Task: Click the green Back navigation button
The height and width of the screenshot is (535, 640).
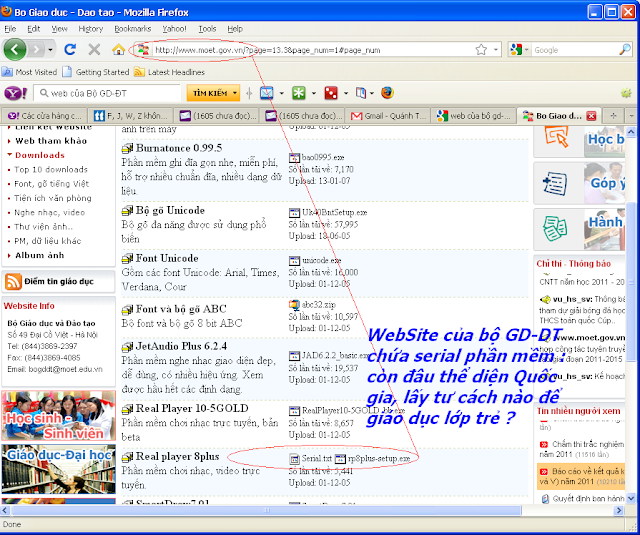Action: (15, 50)
